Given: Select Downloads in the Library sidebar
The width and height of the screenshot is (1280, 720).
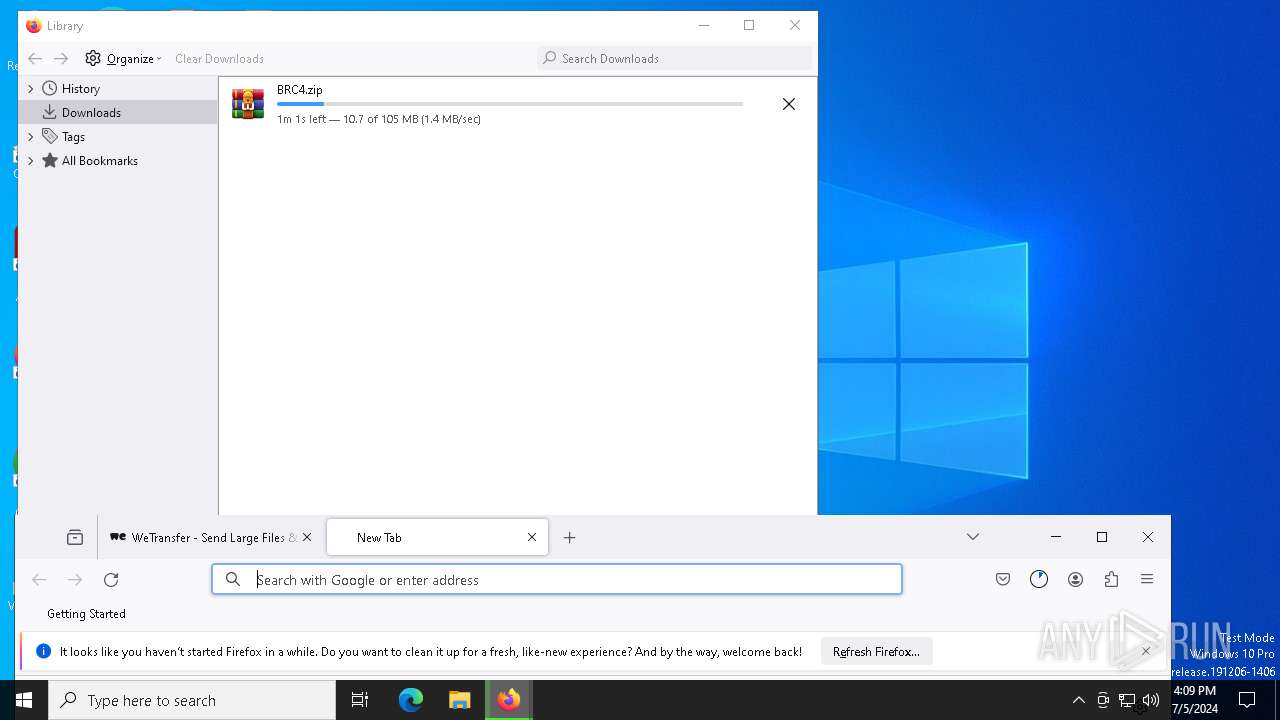Looking at the screenshot, I should click(118, 112).
